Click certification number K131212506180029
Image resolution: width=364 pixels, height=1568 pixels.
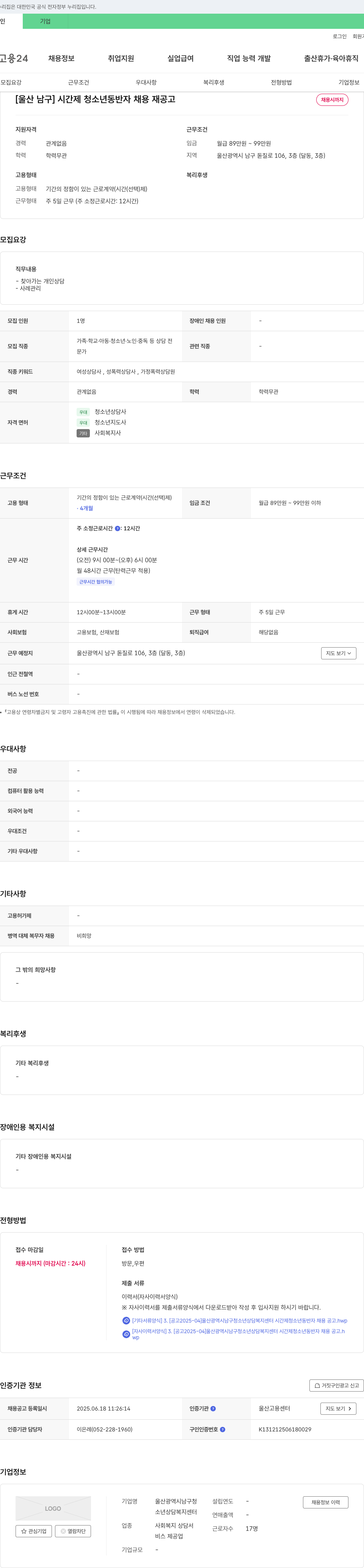(x=285, y=1429)
